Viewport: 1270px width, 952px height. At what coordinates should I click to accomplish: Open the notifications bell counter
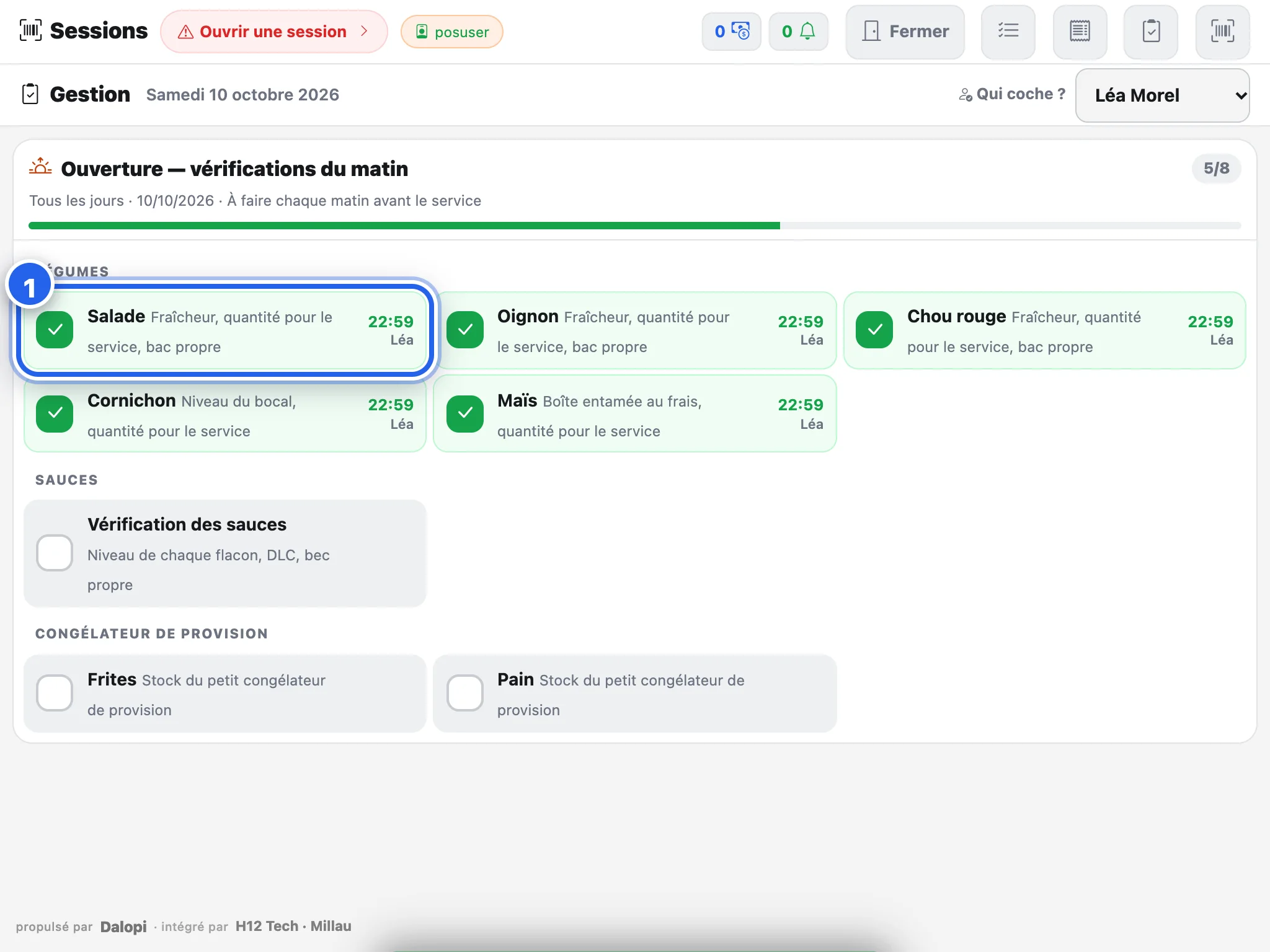pos(799,31)
